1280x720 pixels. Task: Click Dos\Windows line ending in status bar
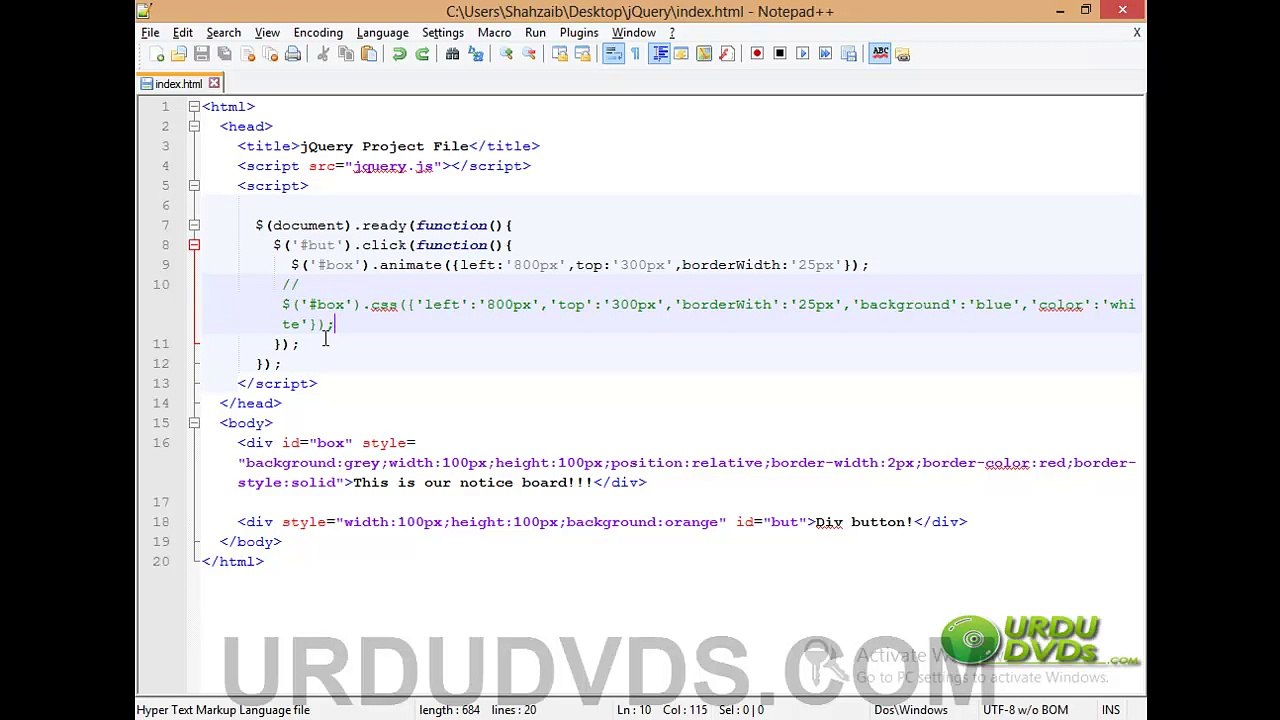[910, 710]
